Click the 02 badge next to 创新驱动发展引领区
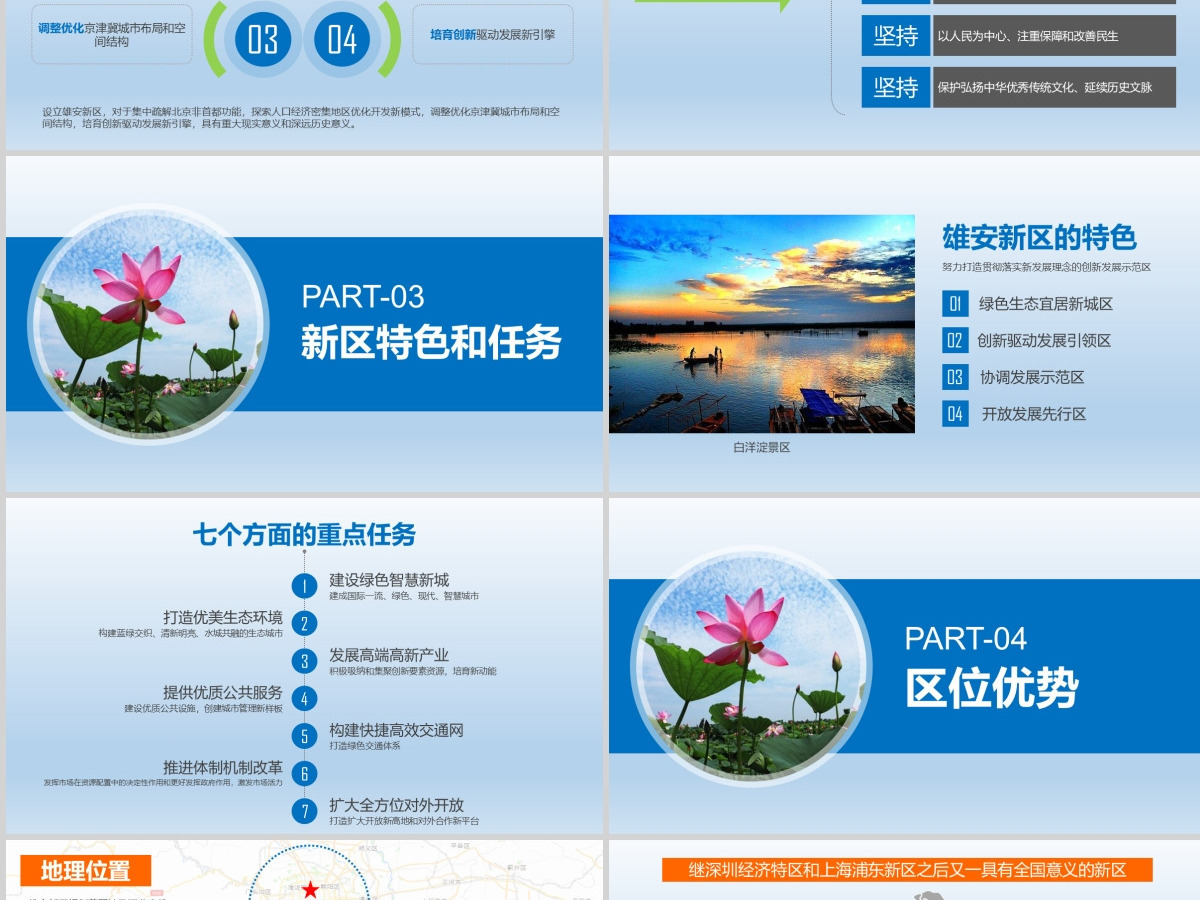1200x900 pixels. point(955,341)
